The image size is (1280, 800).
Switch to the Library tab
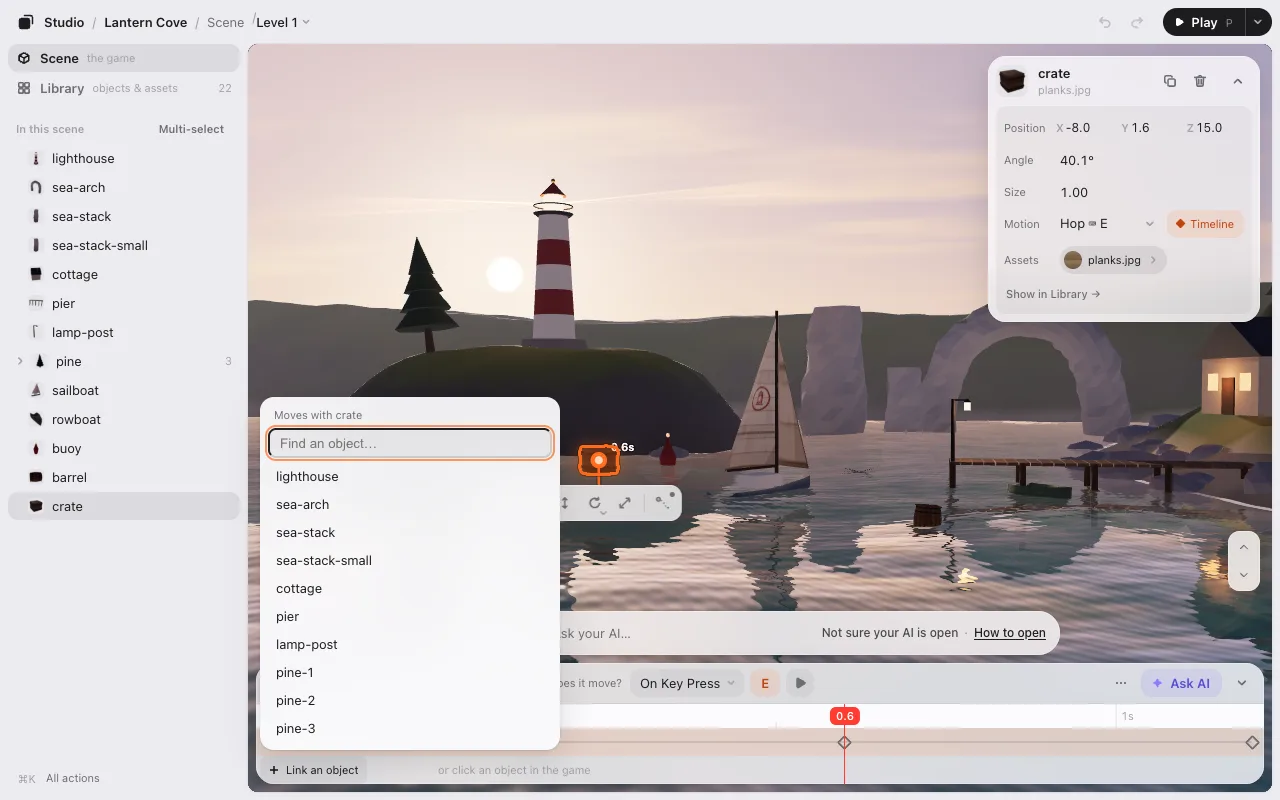click(124, 88)
